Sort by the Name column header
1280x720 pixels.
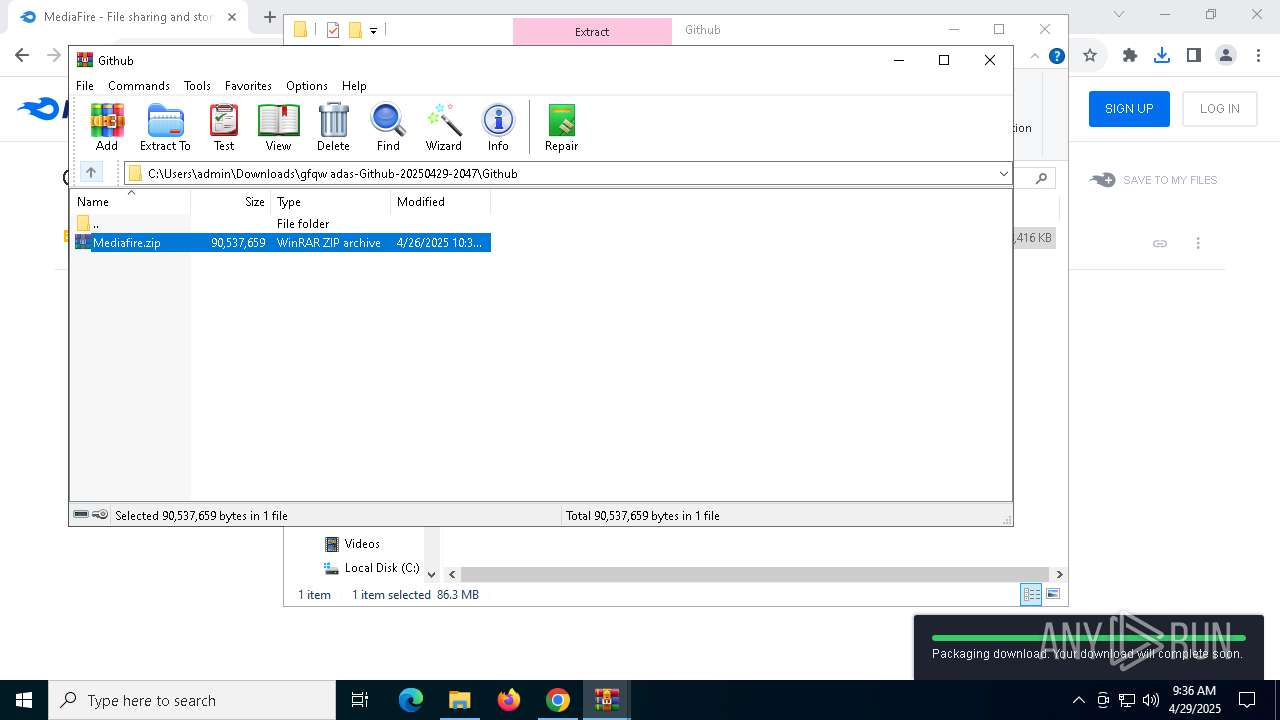click(131, 201)
